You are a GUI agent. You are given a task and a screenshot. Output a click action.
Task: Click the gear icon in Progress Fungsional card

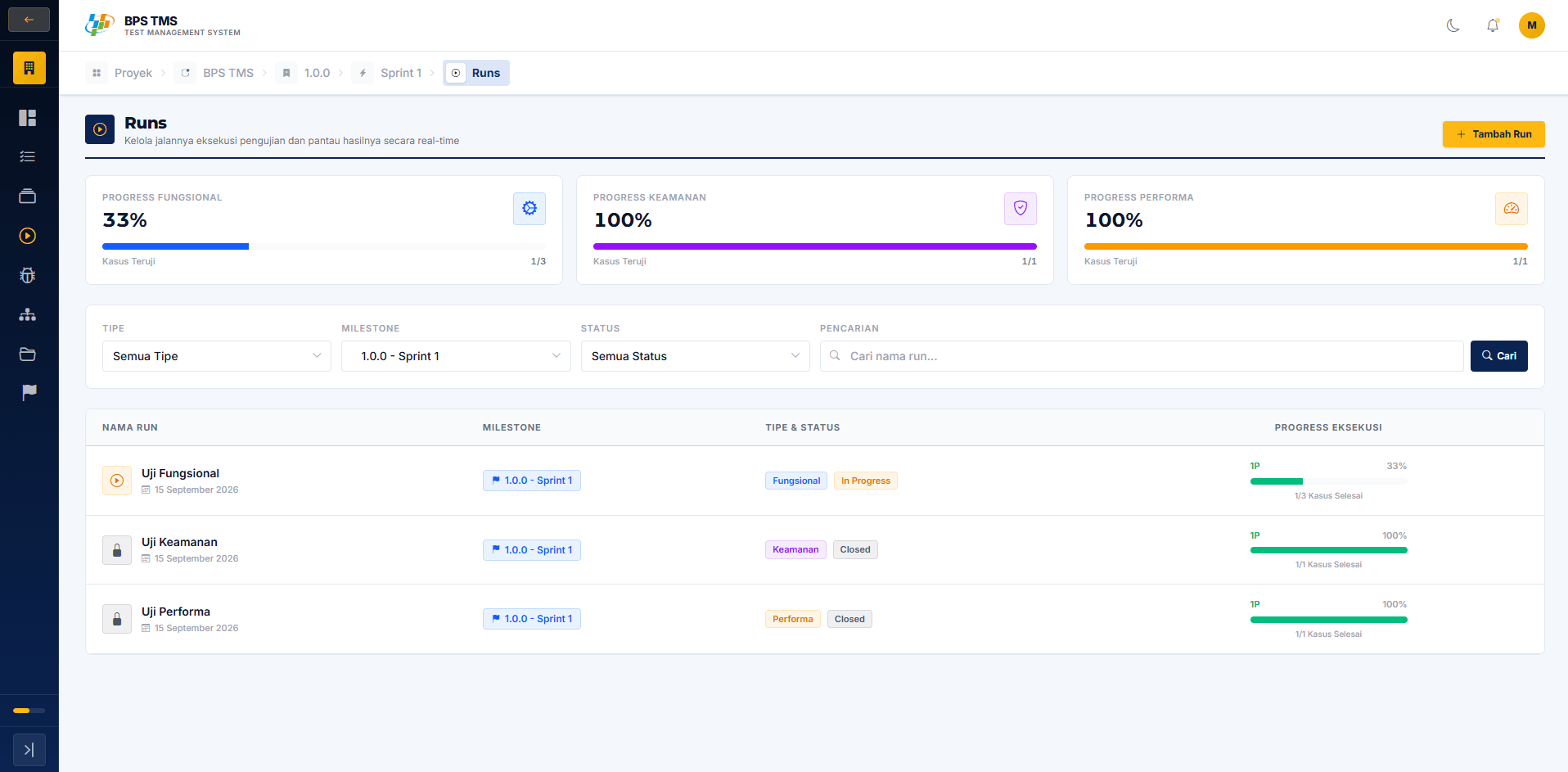point(529,209)
